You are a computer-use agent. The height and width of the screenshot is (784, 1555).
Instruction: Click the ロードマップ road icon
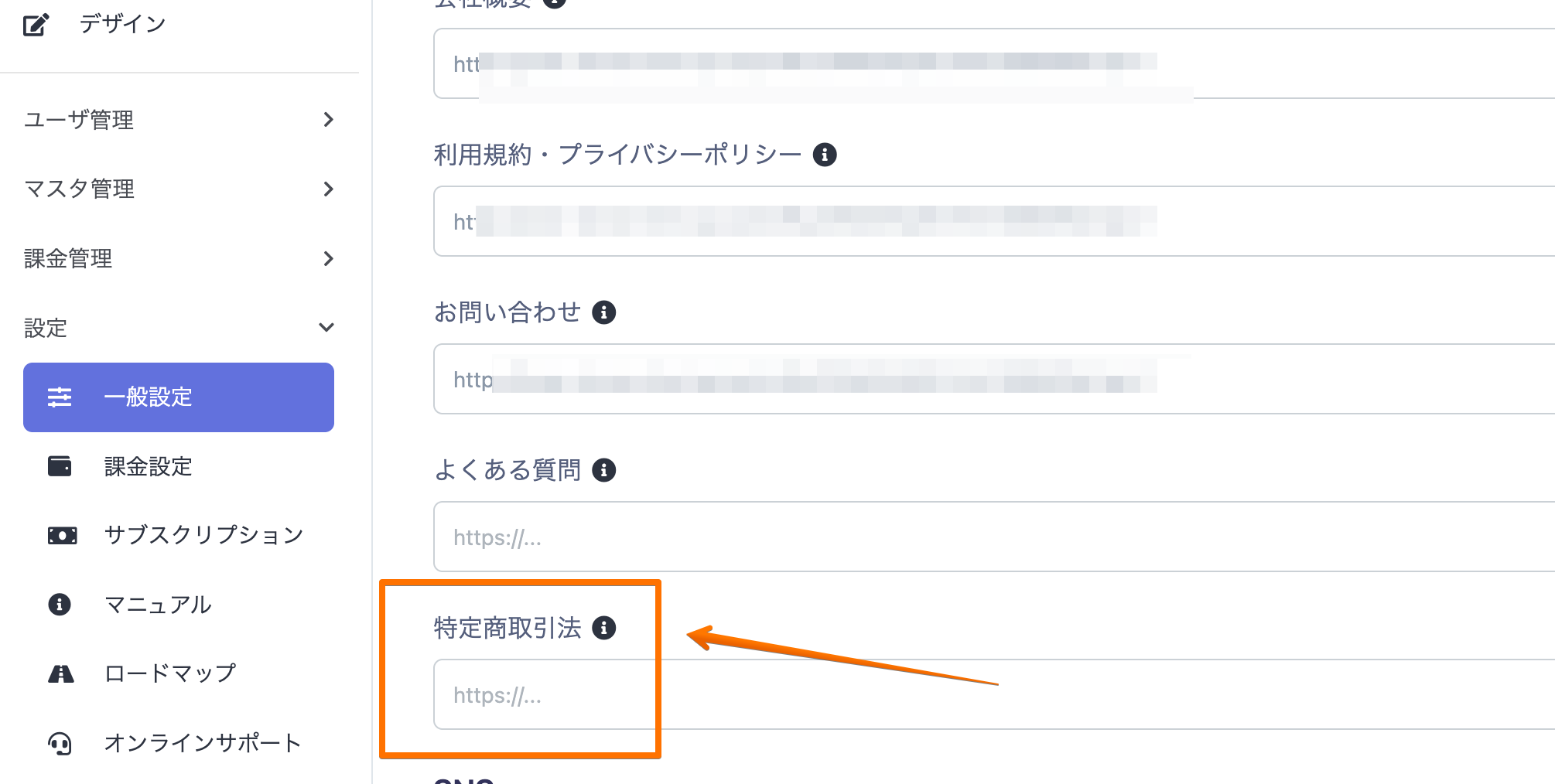(61, 673)
